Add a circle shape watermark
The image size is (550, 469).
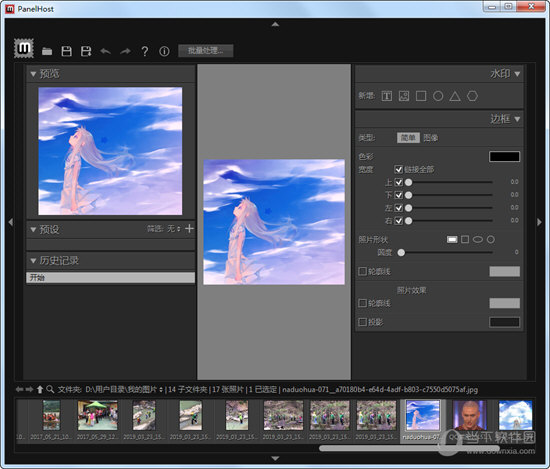coord(438,96)
